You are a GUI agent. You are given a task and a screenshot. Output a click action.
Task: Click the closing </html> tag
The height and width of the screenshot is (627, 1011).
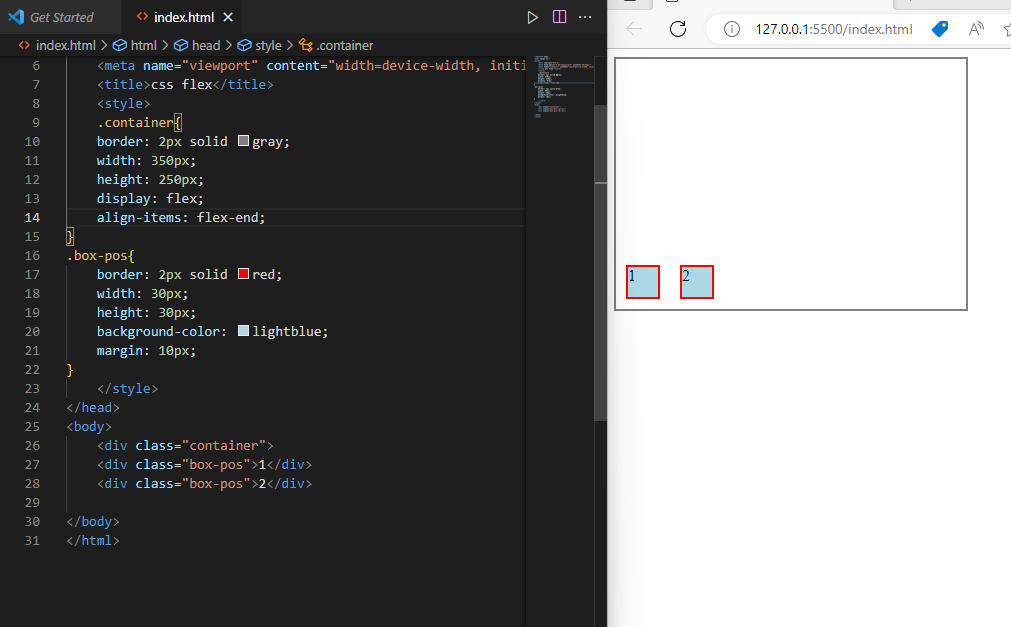coord(93,541)
